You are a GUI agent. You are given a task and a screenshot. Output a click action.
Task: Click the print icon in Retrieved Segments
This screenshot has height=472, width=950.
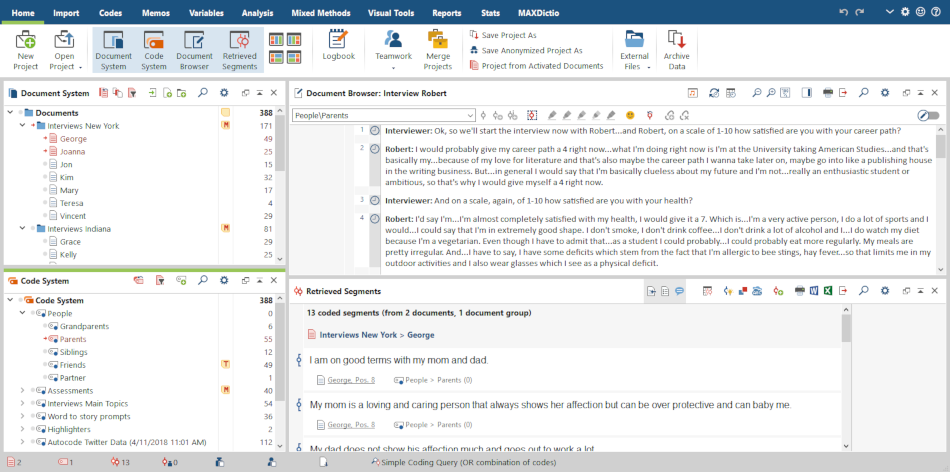800,291
